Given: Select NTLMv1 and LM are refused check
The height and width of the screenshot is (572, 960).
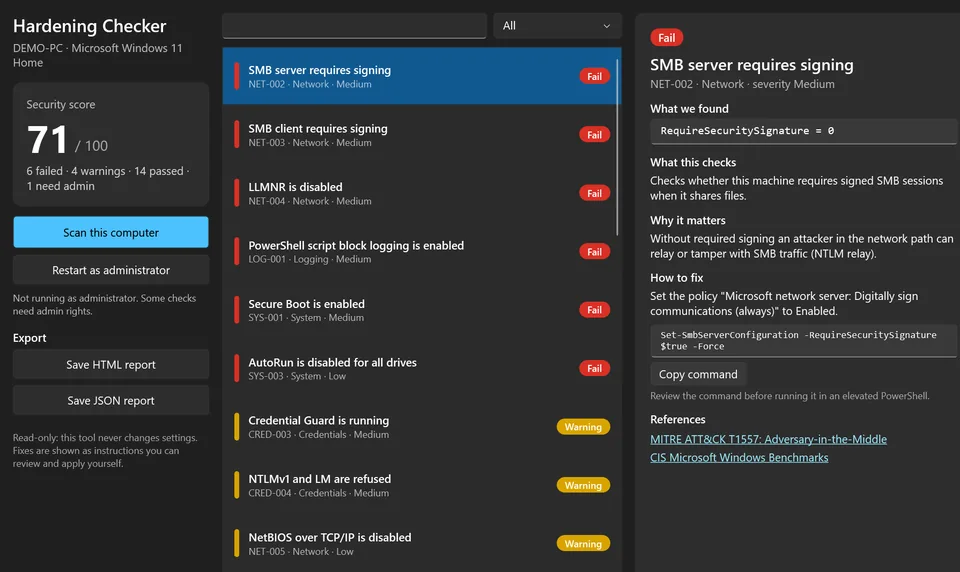Looking at the screenshot, I should click(x=422, y=485).
